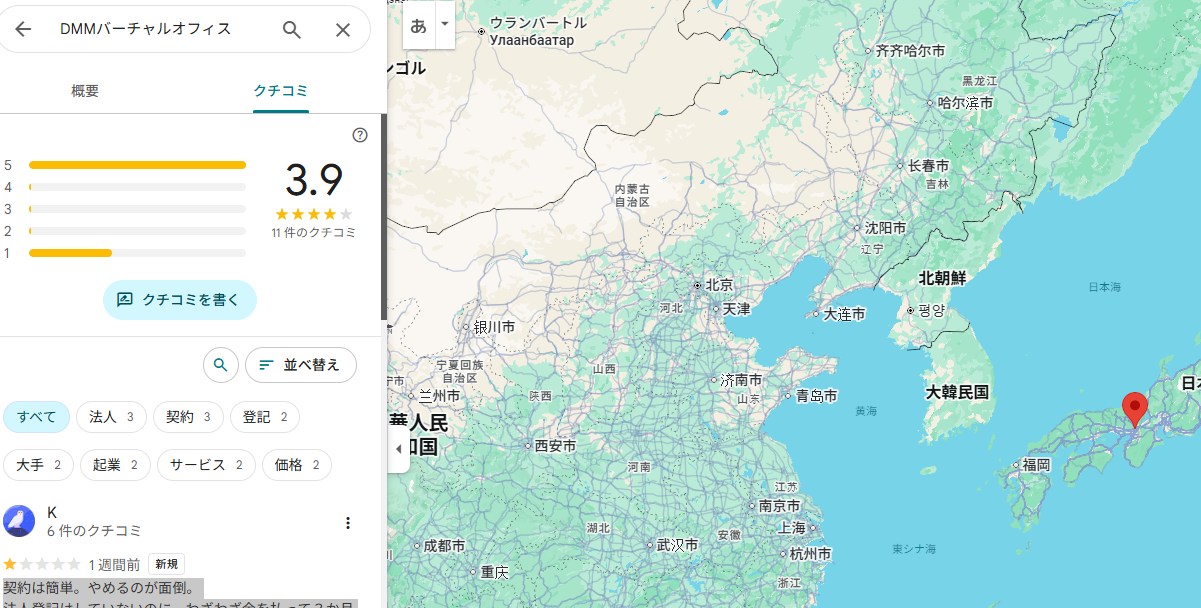
Task: Search within reviews using round magnifier button
Action: pos(221,365)
